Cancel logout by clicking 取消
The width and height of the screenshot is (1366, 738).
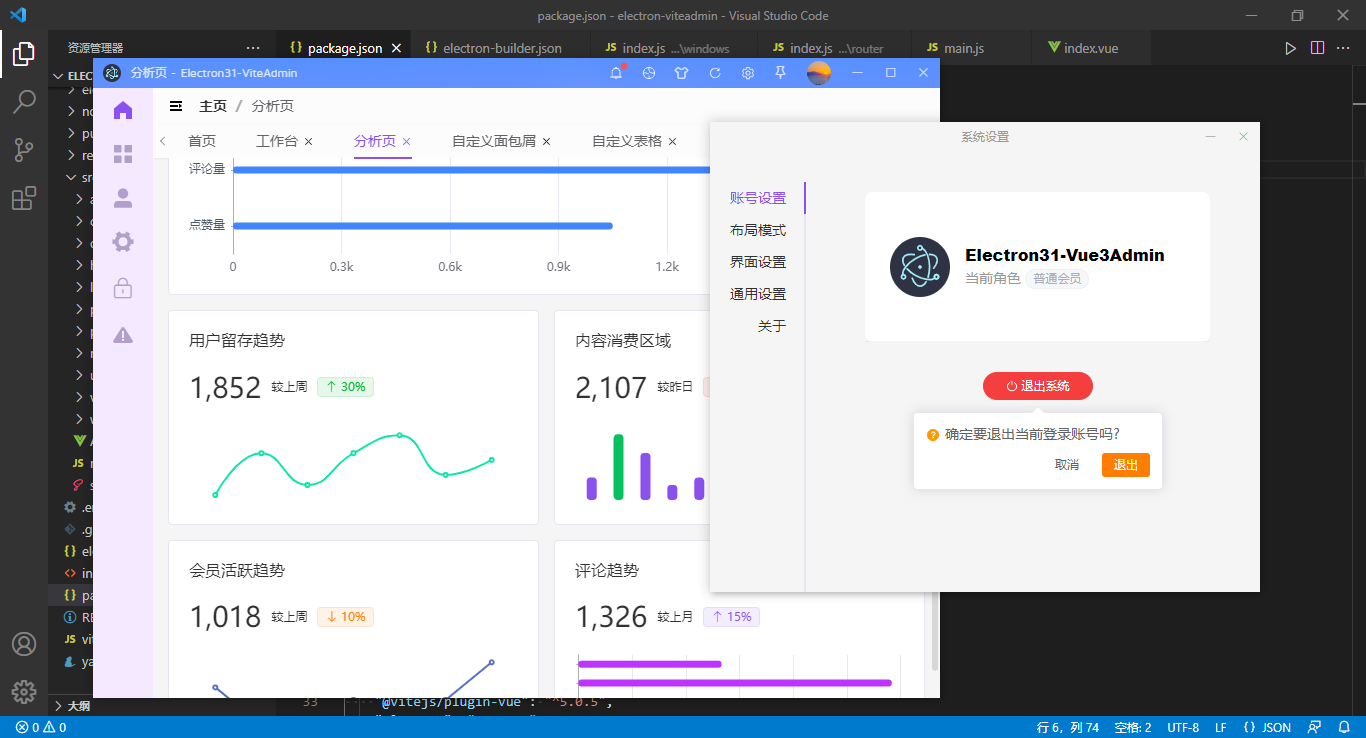[1068, 465]
